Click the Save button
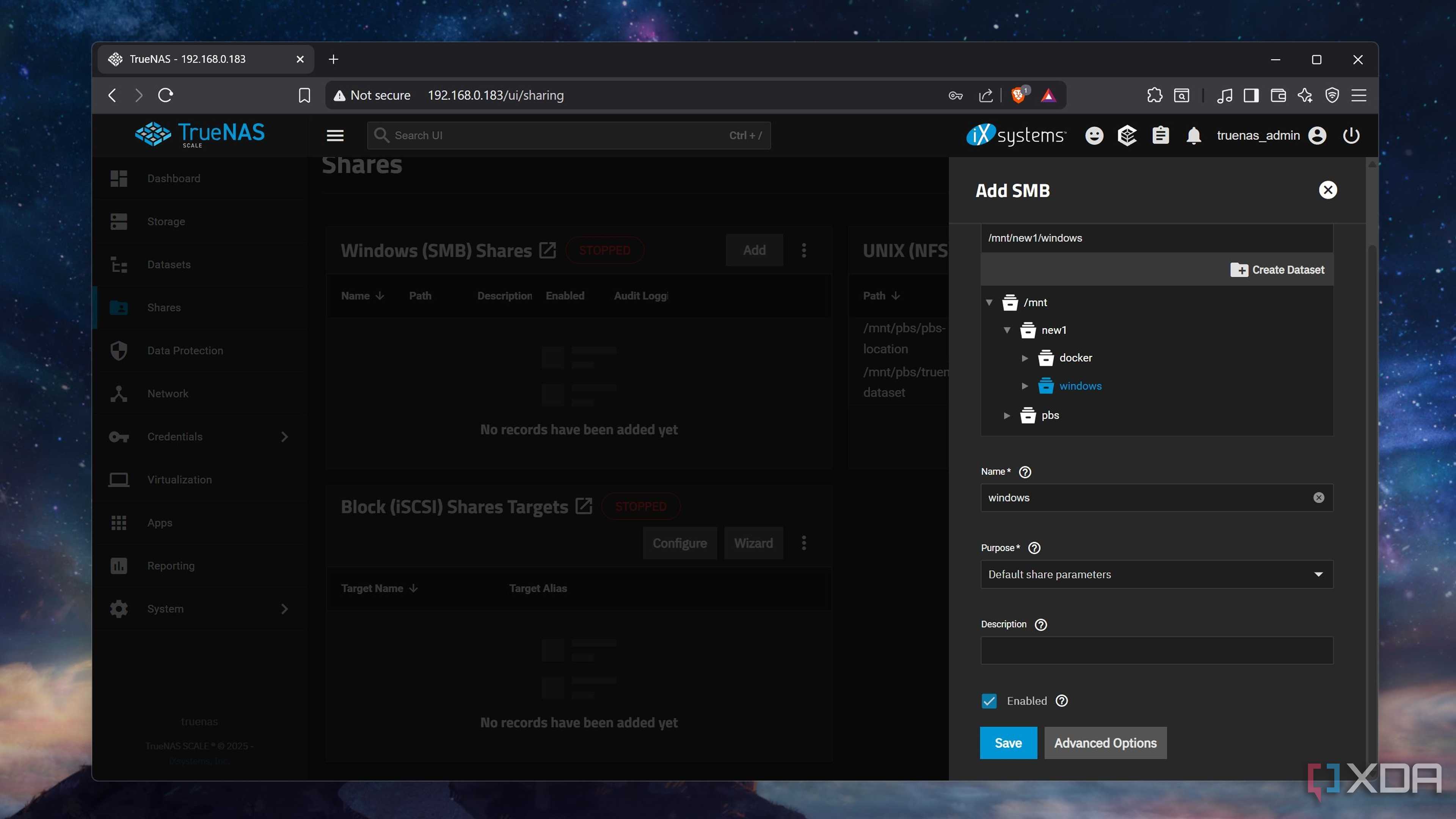Image resolution: width=1456 pixels, height=819 pixels. pos(1008,743)
